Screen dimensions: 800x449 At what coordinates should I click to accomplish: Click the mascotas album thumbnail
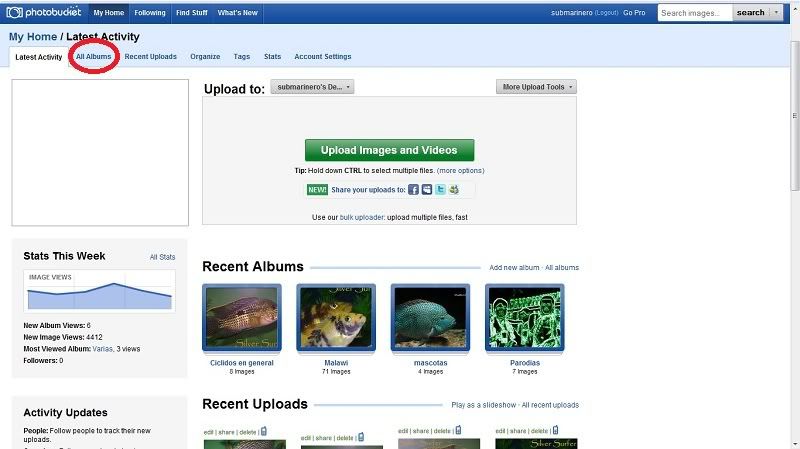pyautogui.click(x=431, y=317)
